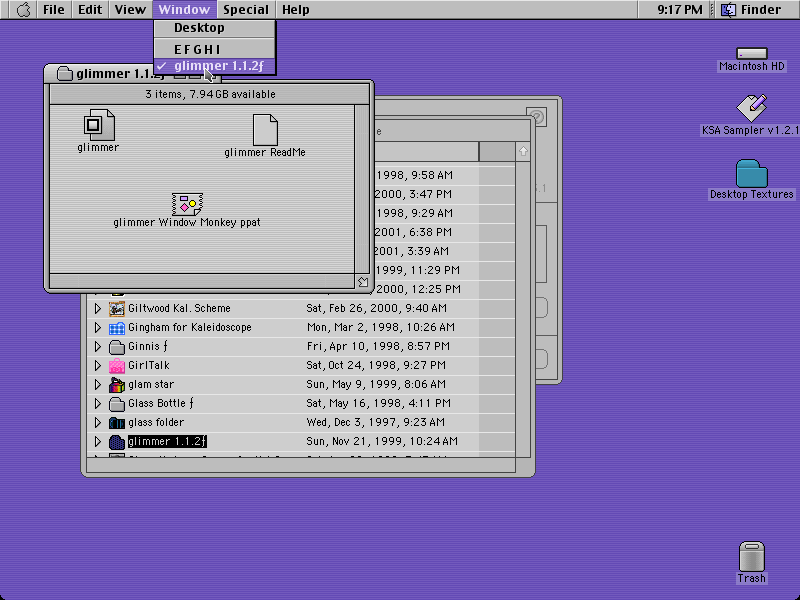Click the Glass Bottle ƒ folder icon
Screen dimensions: 800x600
pos(117,404)
